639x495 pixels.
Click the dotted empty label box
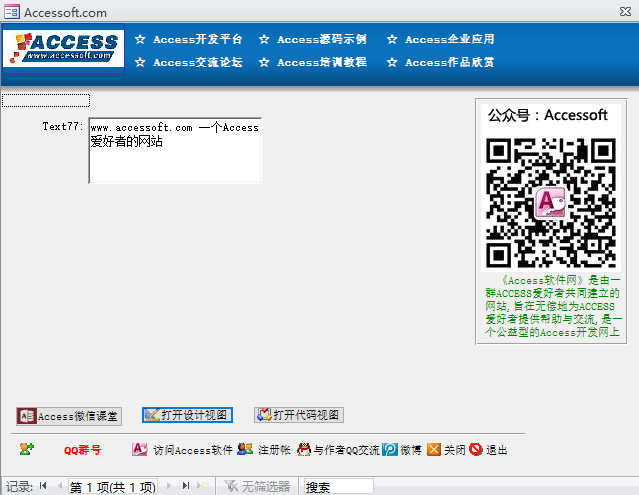click(x=46, y=100)
